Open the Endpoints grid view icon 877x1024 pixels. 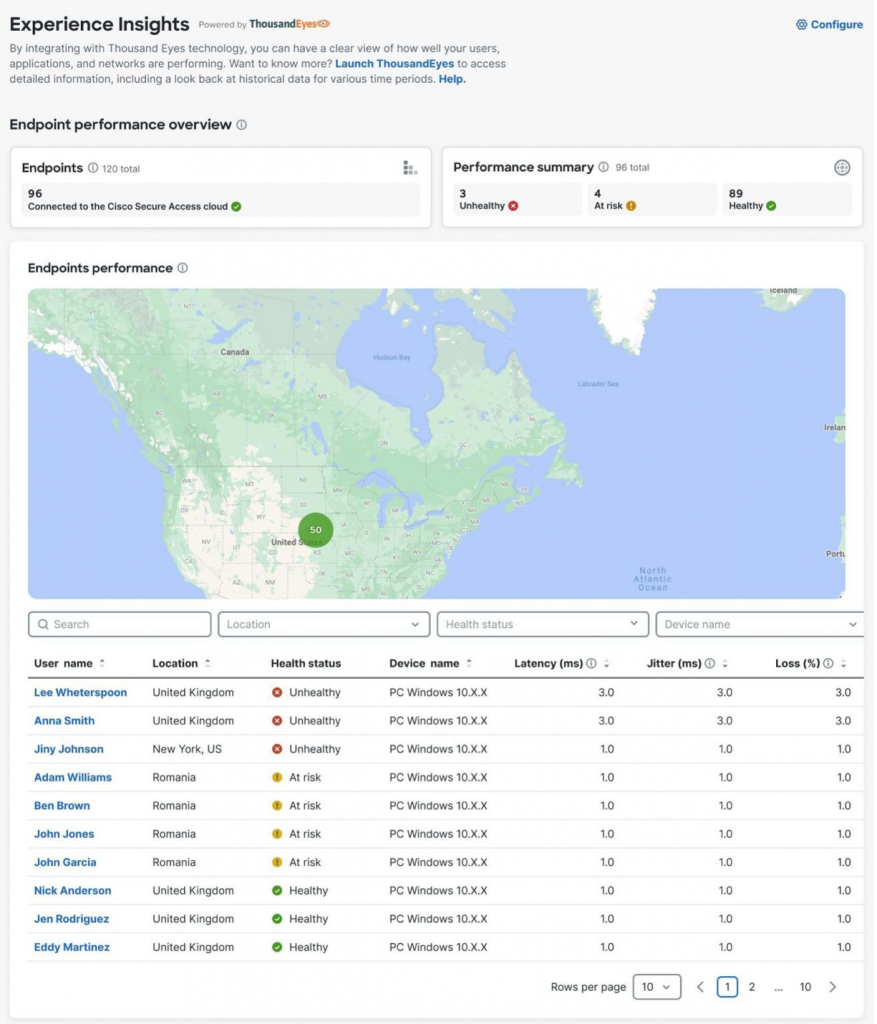(409, 167)
